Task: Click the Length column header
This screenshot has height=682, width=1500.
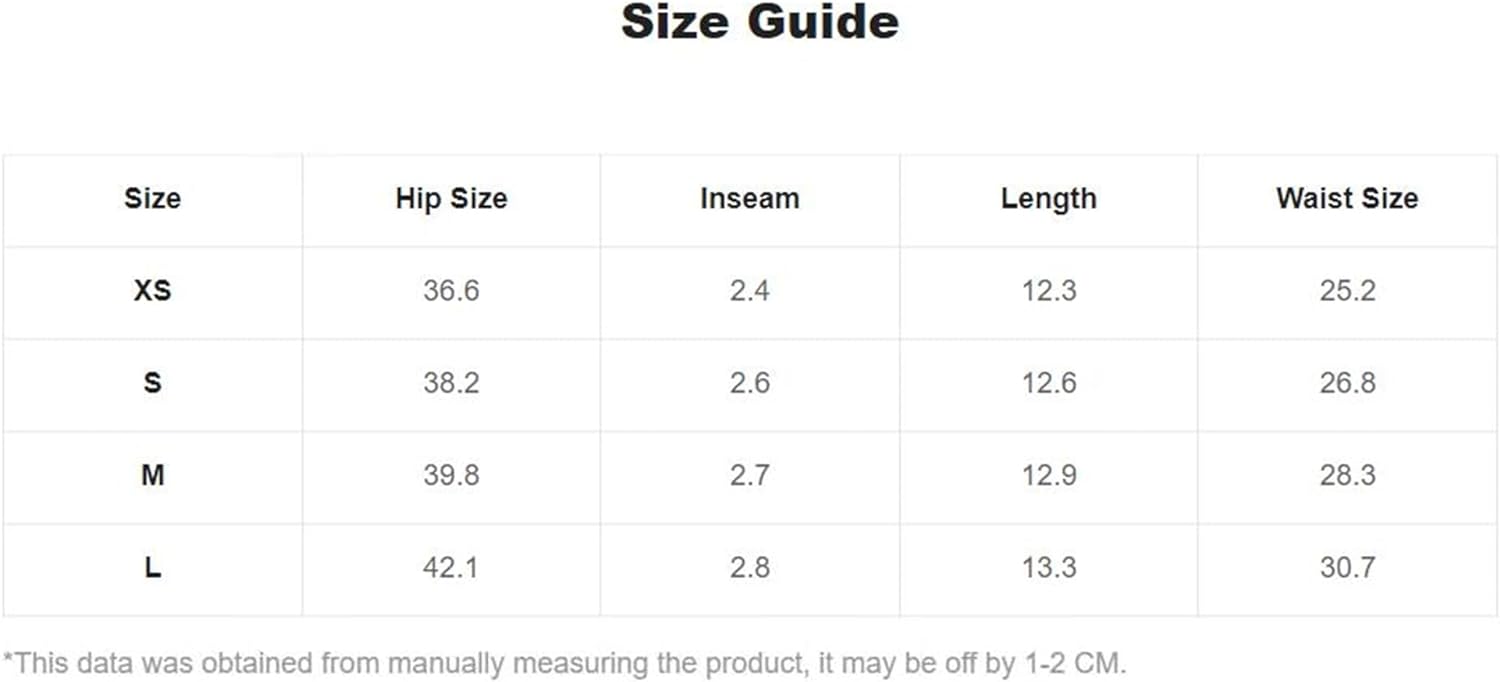Action: [x=1049, y=198]
